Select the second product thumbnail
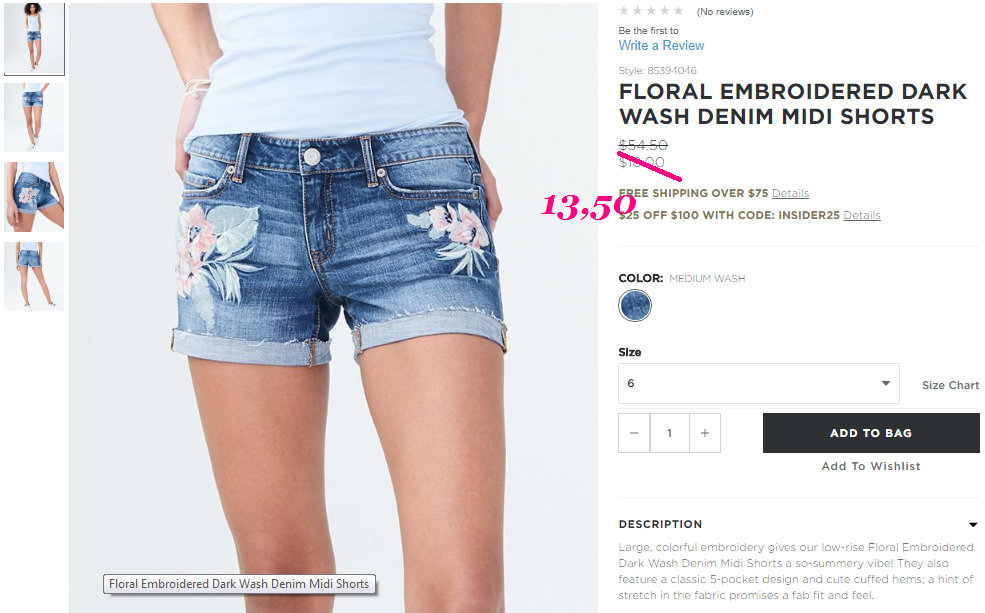Viewport: 985px width, 613px height. [x=34, y=117]
